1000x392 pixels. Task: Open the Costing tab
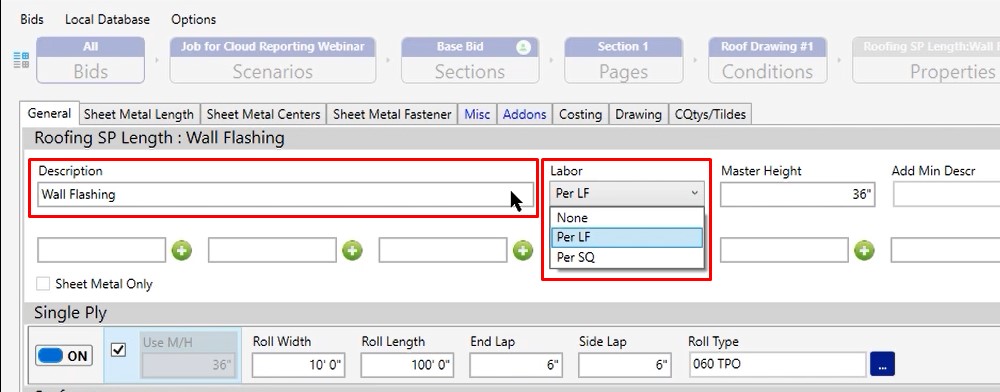pyautogui.click(x=580, y=114)
